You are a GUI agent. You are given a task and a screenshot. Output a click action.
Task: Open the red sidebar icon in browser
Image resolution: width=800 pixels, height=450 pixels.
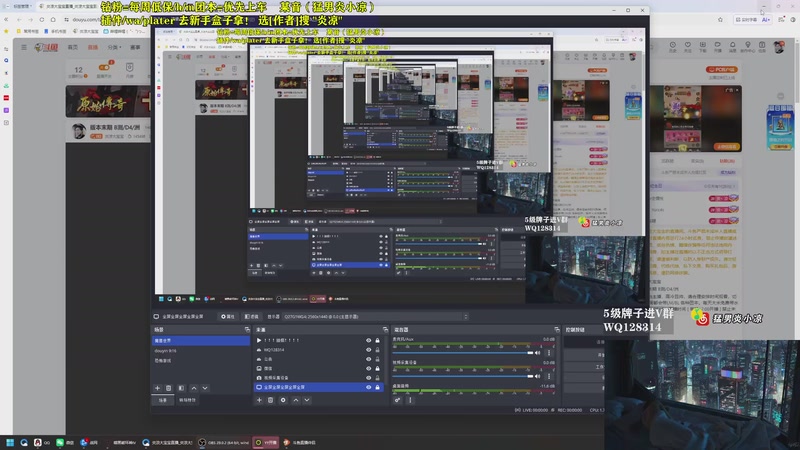coord(6,97)
